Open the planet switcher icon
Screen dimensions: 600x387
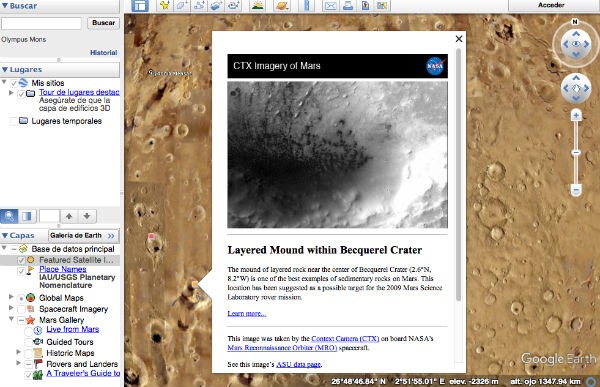pos(282,5)
